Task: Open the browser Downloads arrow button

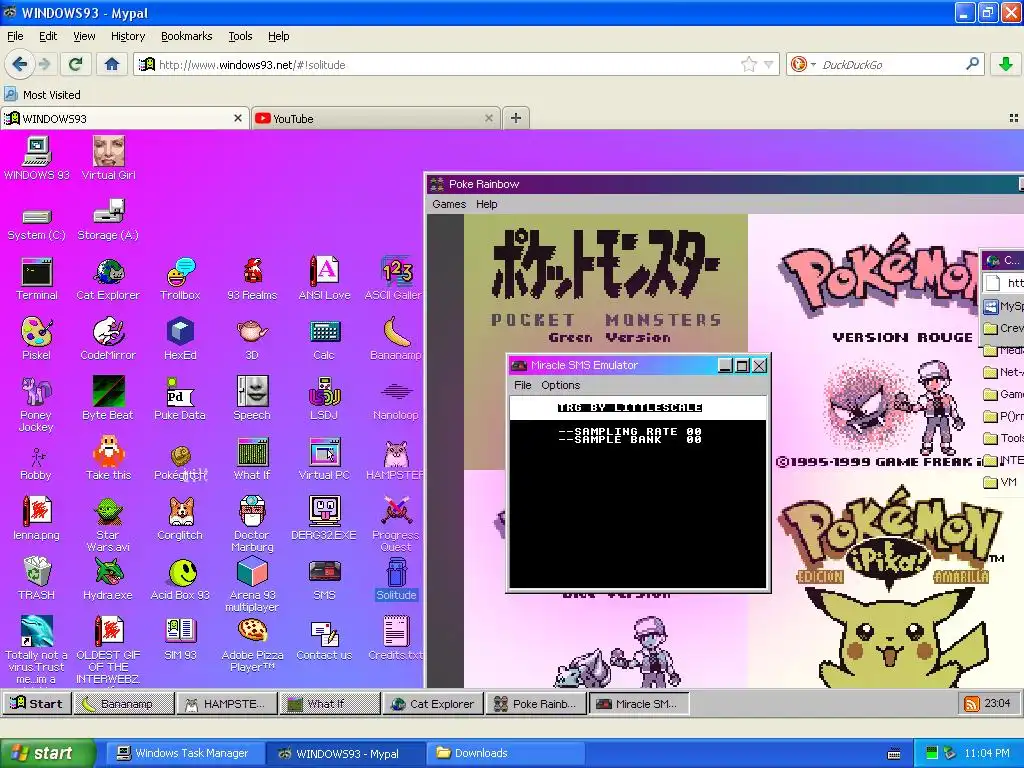Action: (1006, 64)
